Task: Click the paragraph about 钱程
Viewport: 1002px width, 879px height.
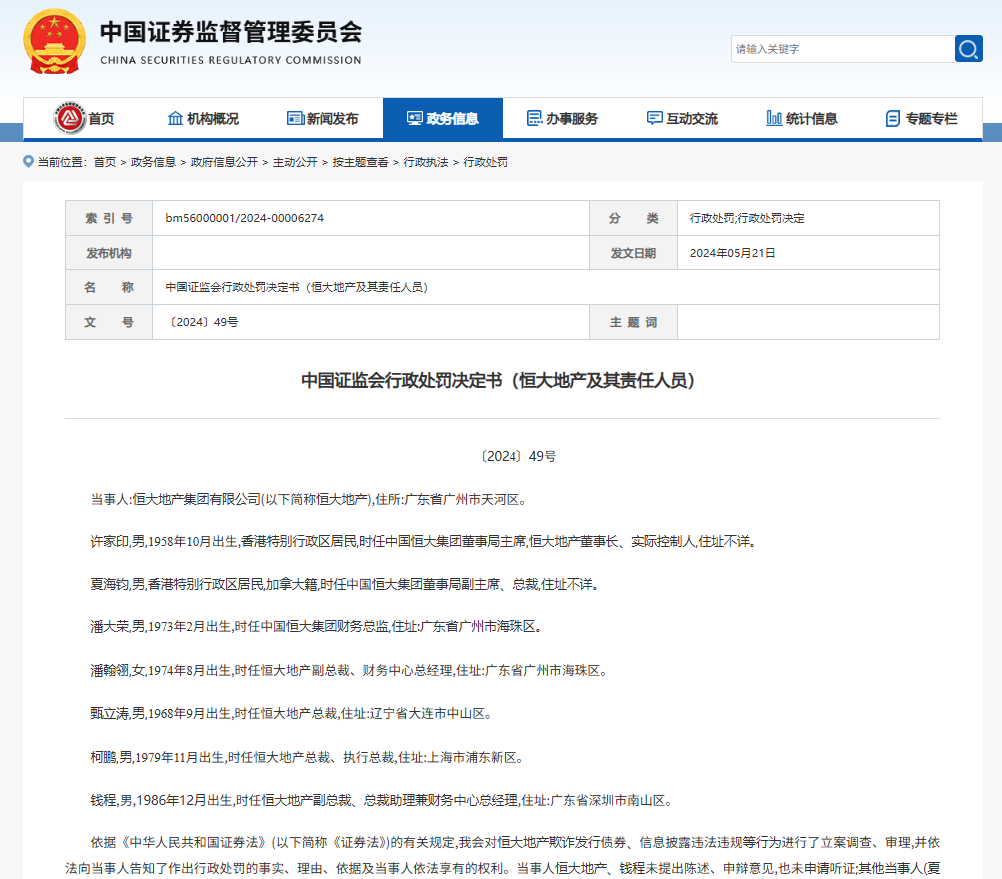Action: [x=382, y=800]
